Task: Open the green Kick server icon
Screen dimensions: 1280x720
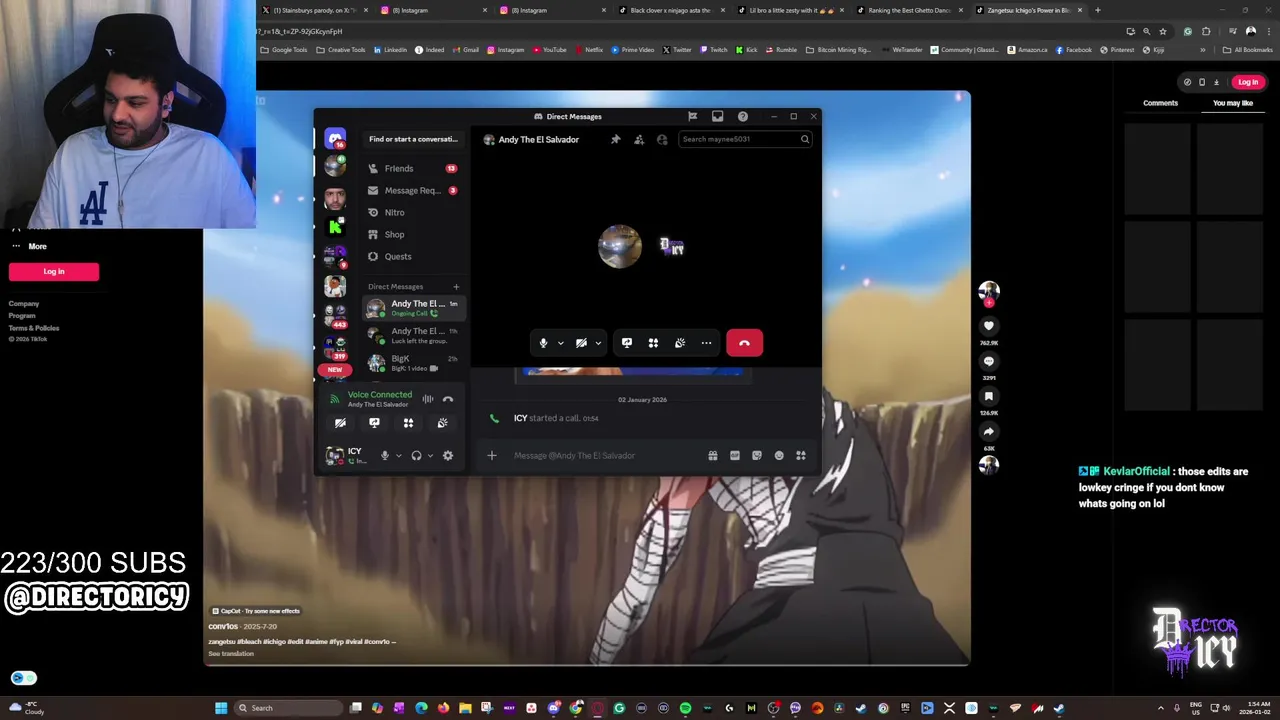Action: coord(335,227)
